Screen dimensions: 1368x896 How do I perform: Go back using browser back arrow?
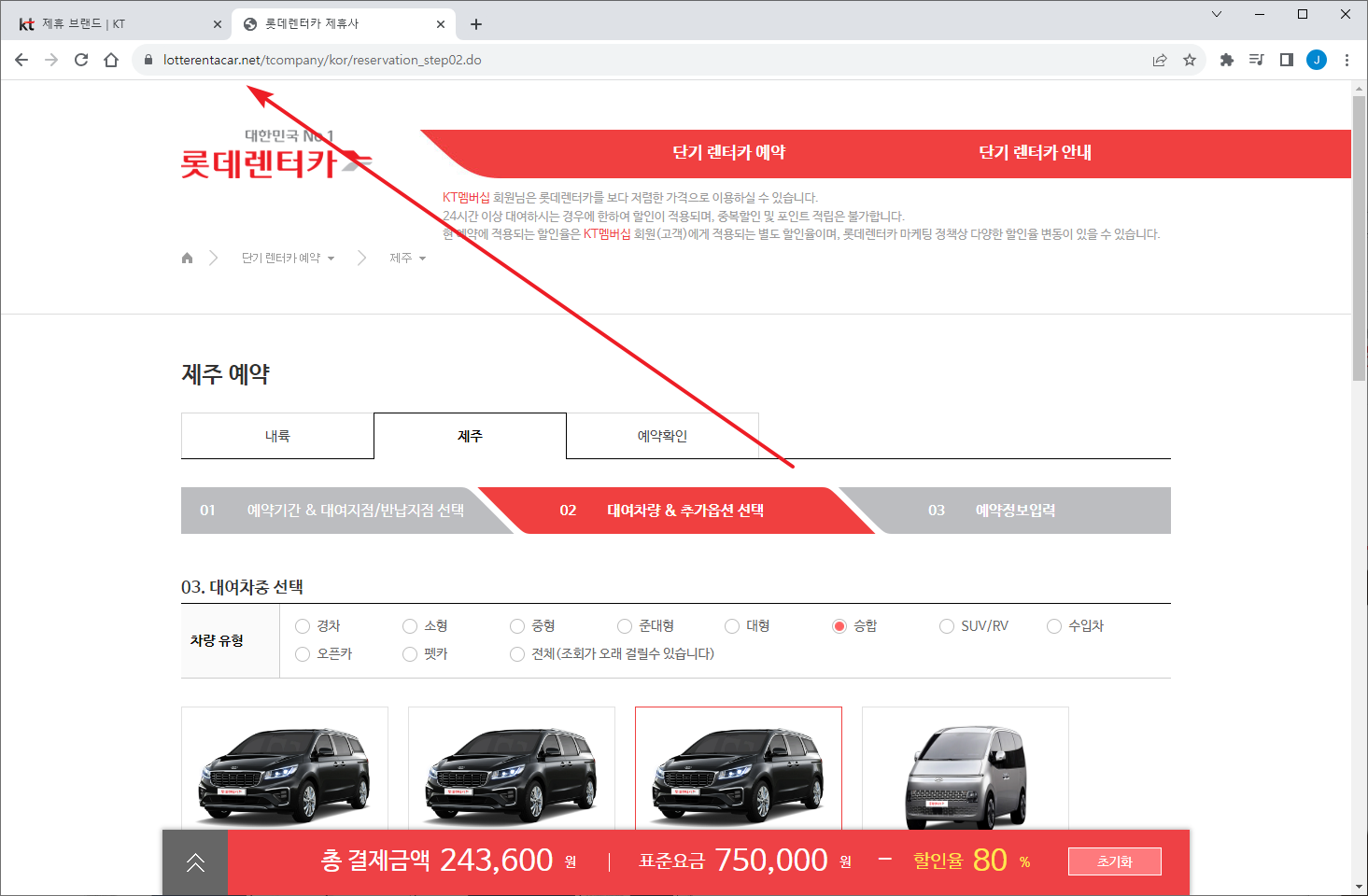[21, 60]
